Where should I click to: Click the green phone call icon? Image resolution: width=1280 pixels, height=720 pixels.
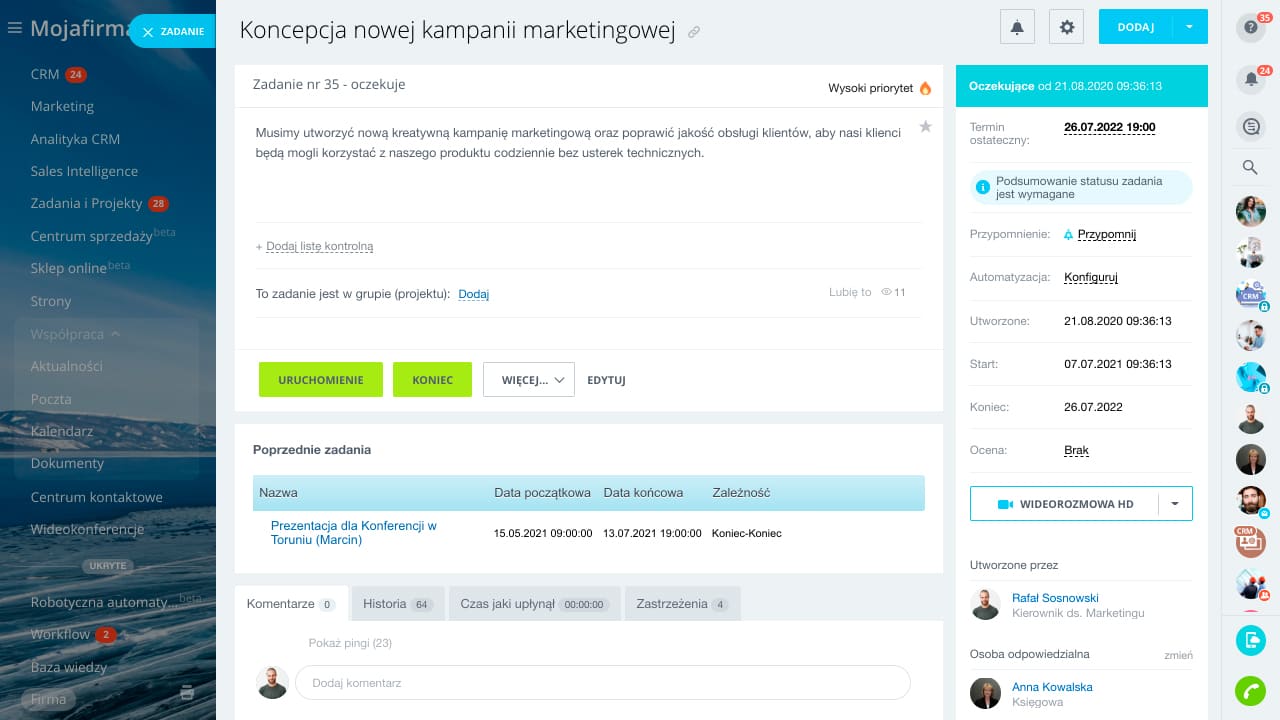(1250, 691)
